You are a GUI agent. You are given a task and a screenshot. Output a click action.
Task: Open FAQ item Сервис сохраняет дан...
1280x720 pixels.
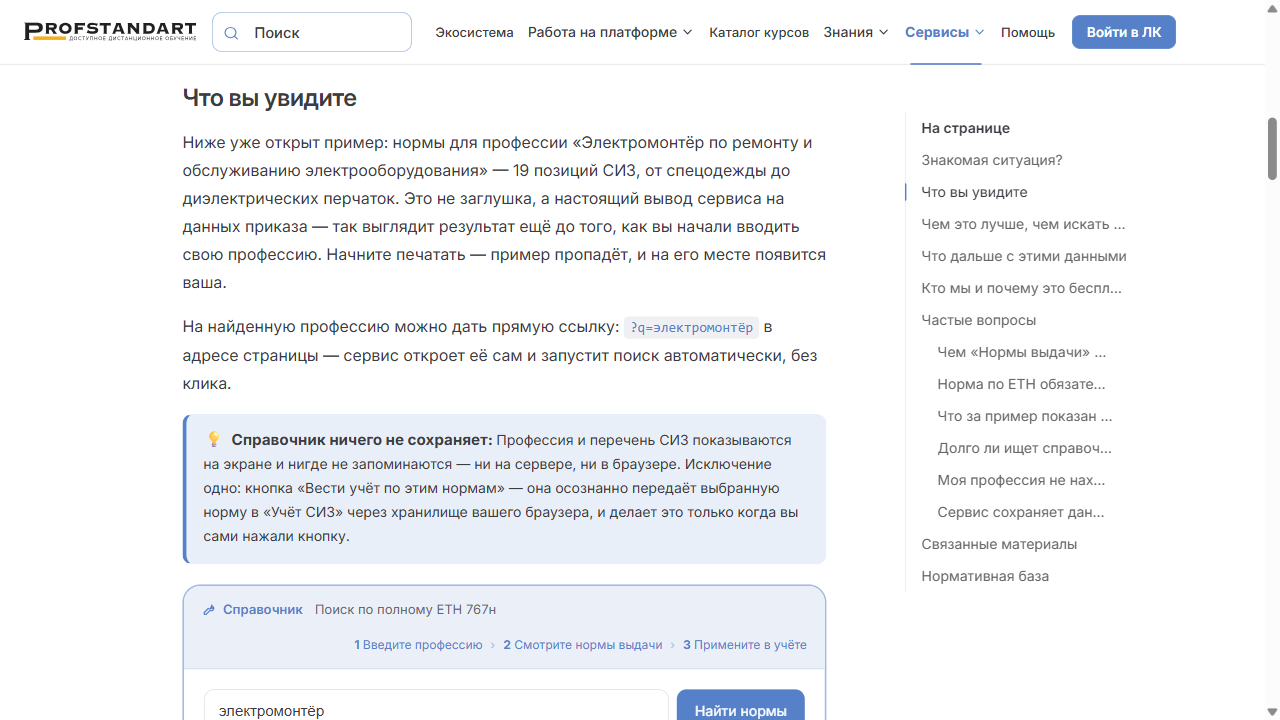click(1021, 512)
